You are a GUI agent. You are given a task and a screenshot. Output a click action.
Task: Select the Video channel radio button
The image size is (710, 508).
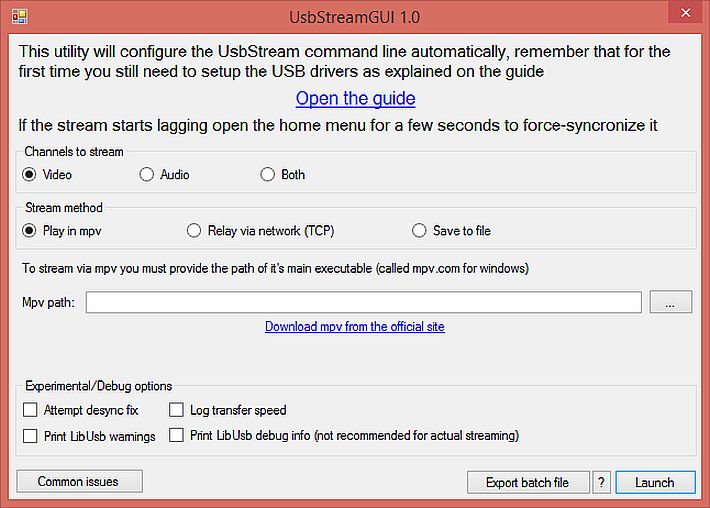(29, 174)
